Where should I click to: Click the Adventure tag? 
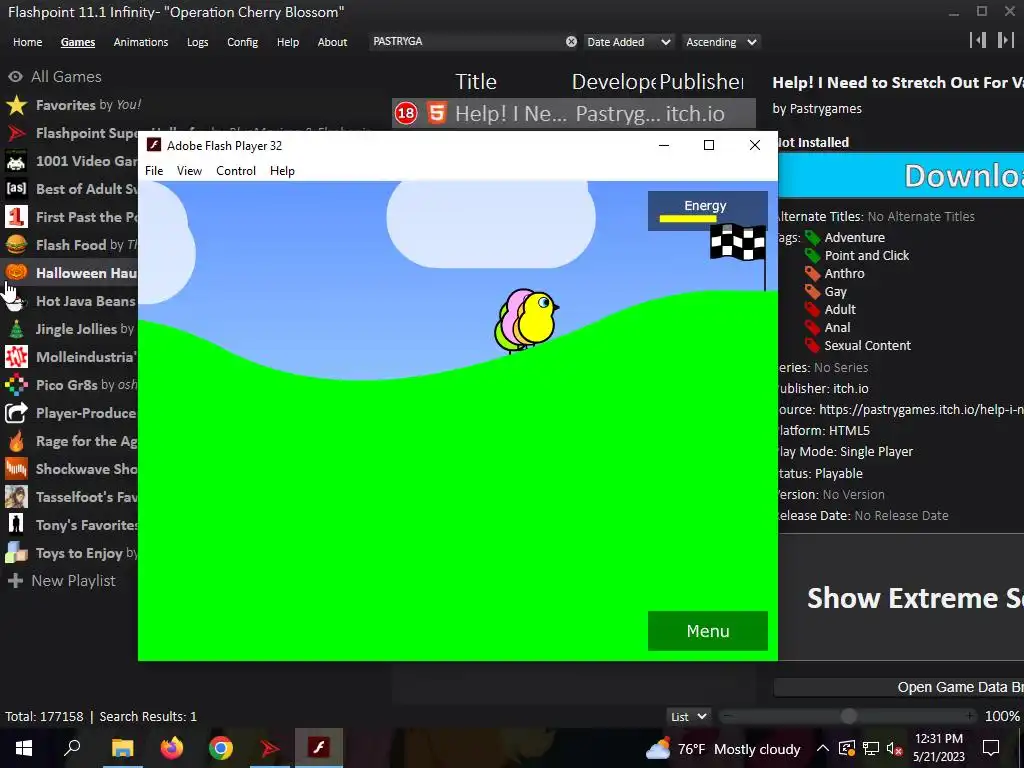pyautogui.click(x=854, y=238)
